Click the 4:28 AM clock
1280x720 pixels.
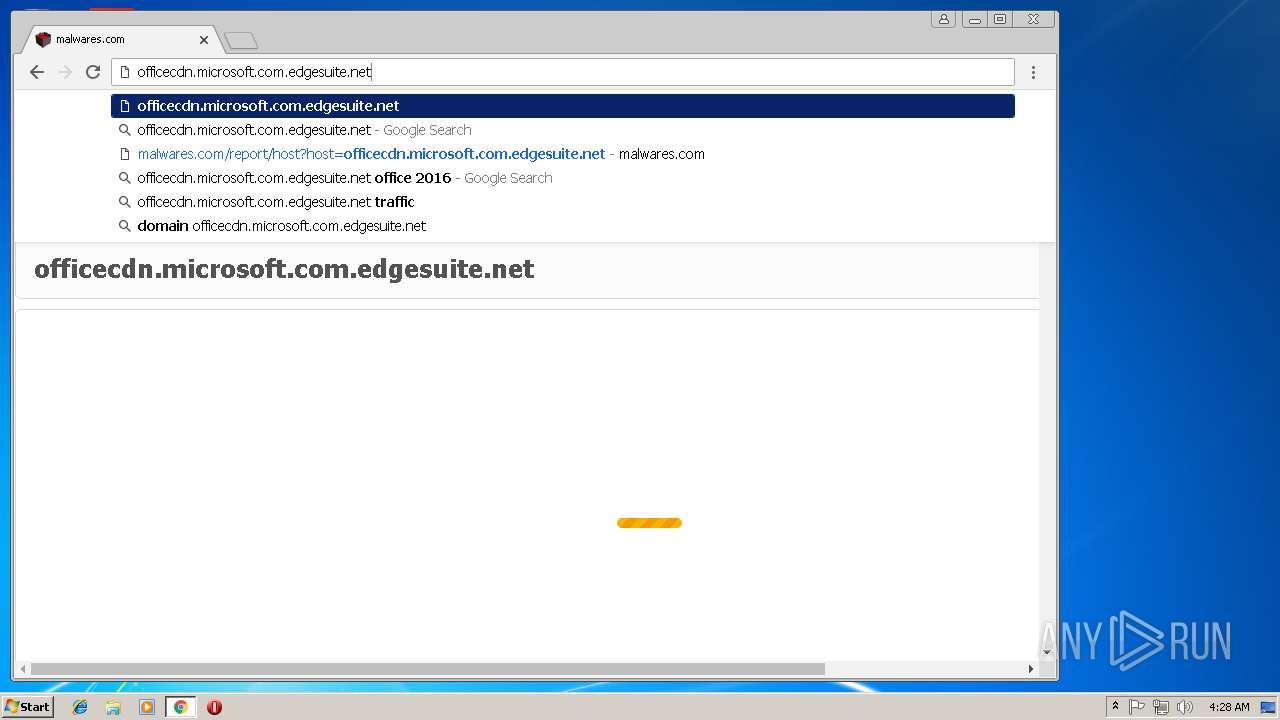pos(1229,707)
